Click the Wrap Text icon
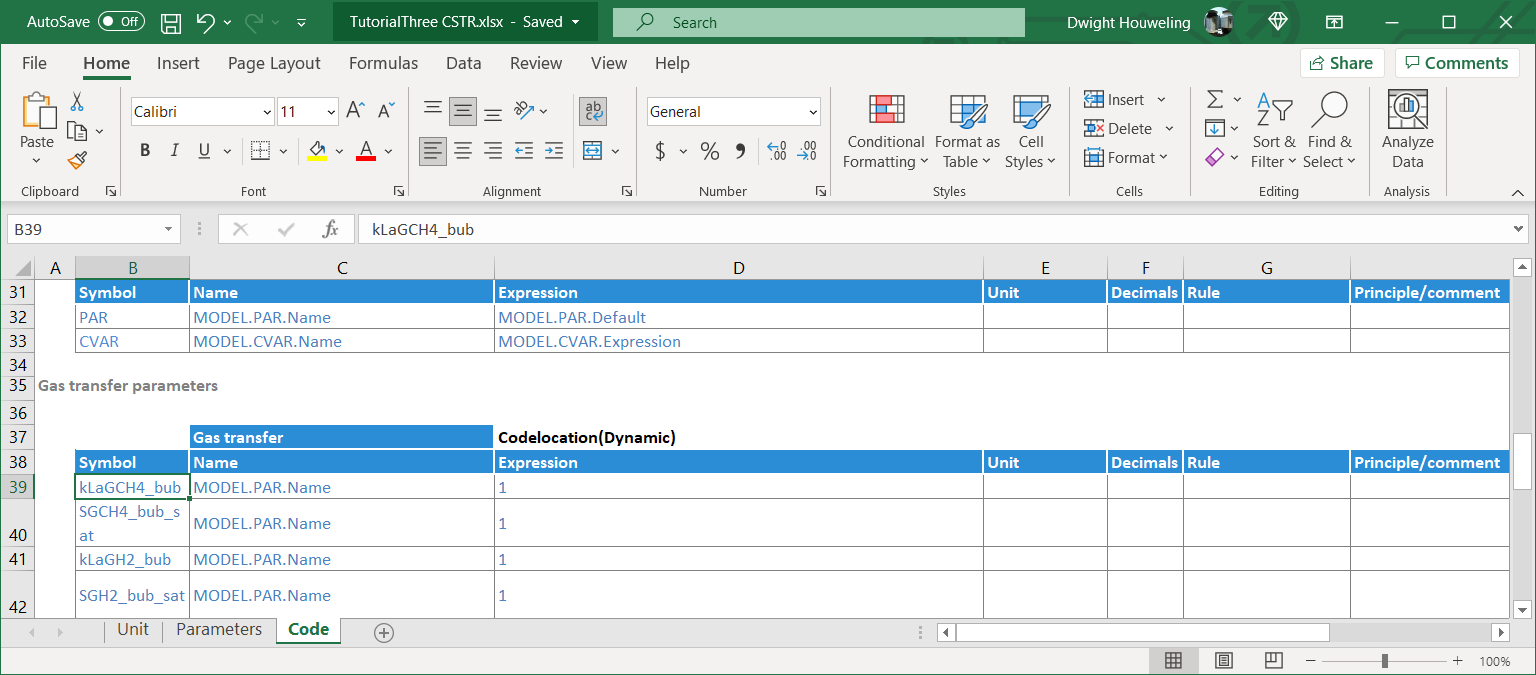1536x675 pixels. (592, 110)
